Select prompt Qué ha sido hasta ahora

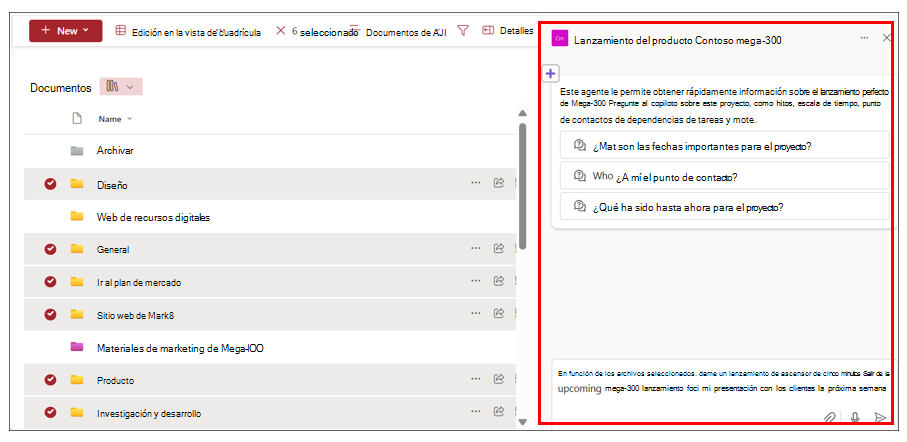click(724, 207)
